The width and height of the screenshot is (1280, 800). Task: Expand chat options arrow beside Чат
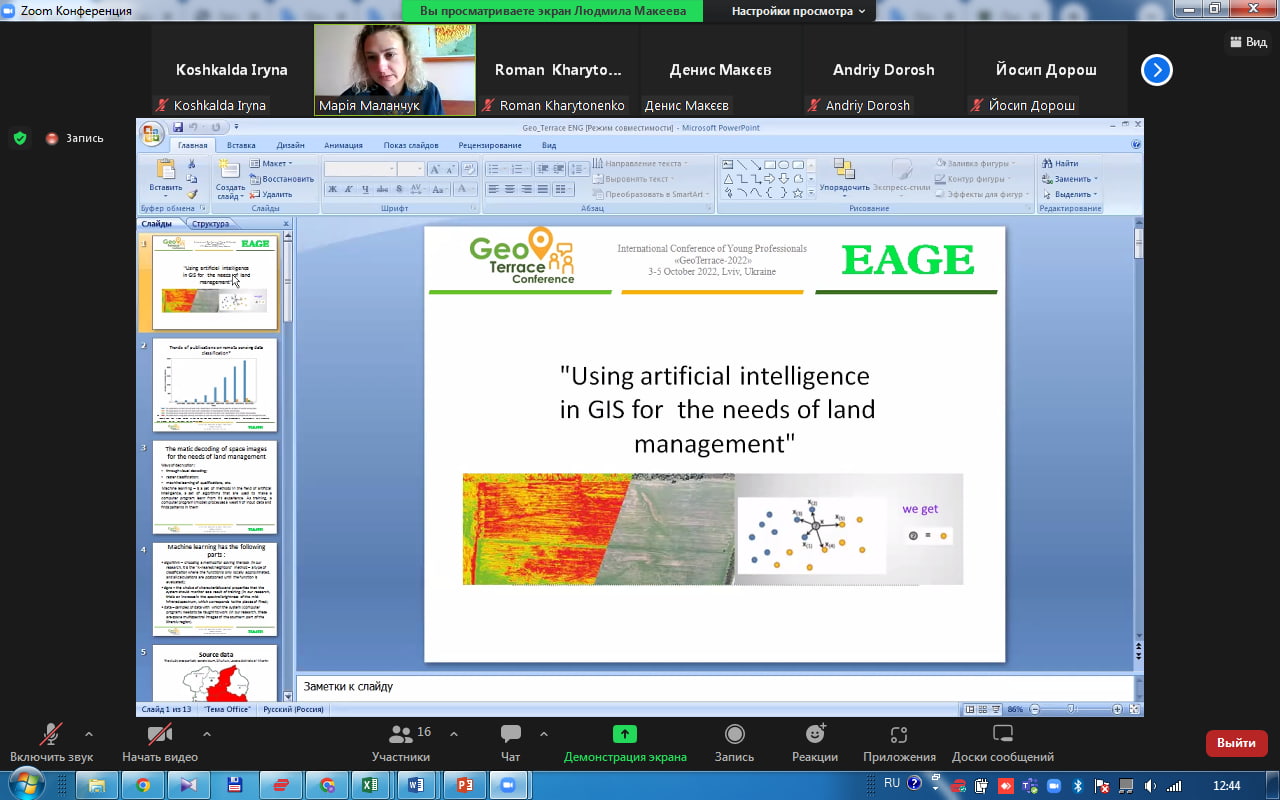point(543,734)
